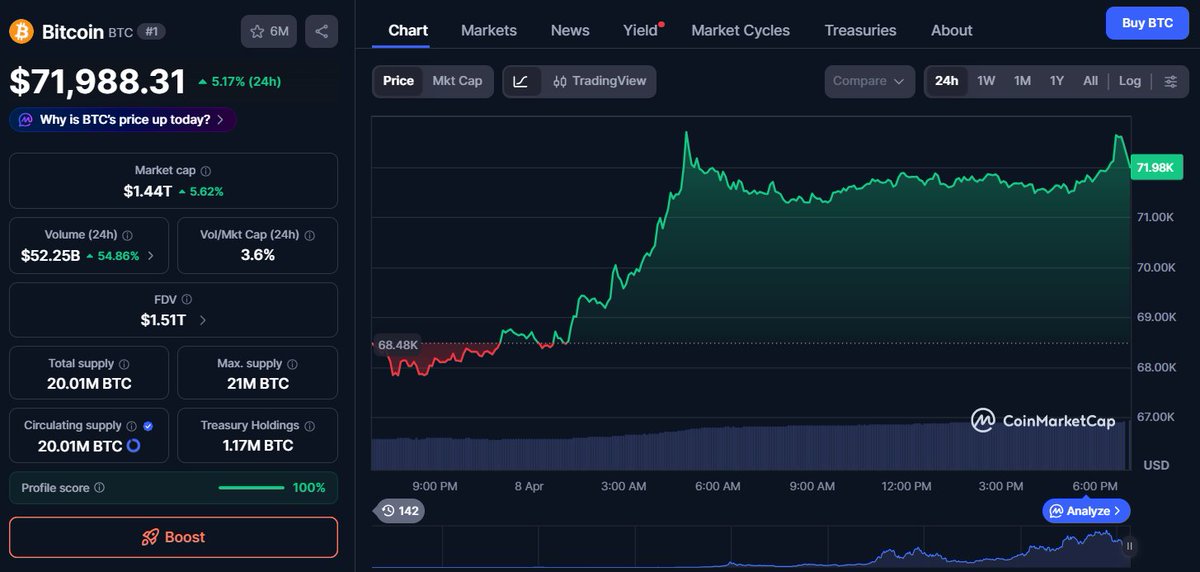This screenshot has width=1200, height=572.
Task: Open 'Why is BTC's price up today?'
Action: (123, 120)
